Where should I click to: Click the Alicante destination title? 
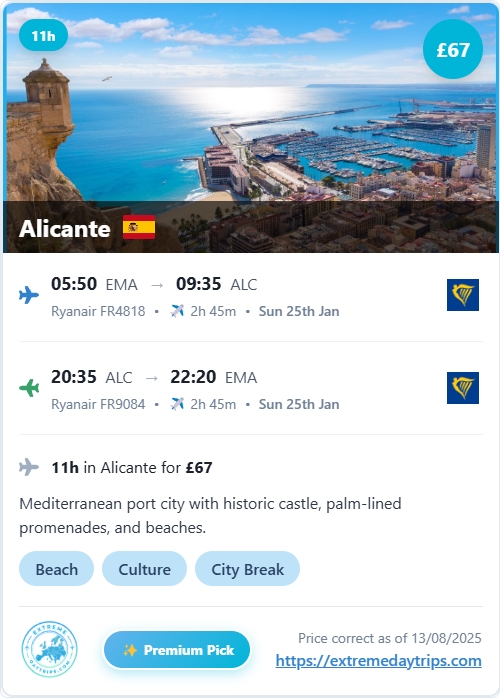point(65,228)
